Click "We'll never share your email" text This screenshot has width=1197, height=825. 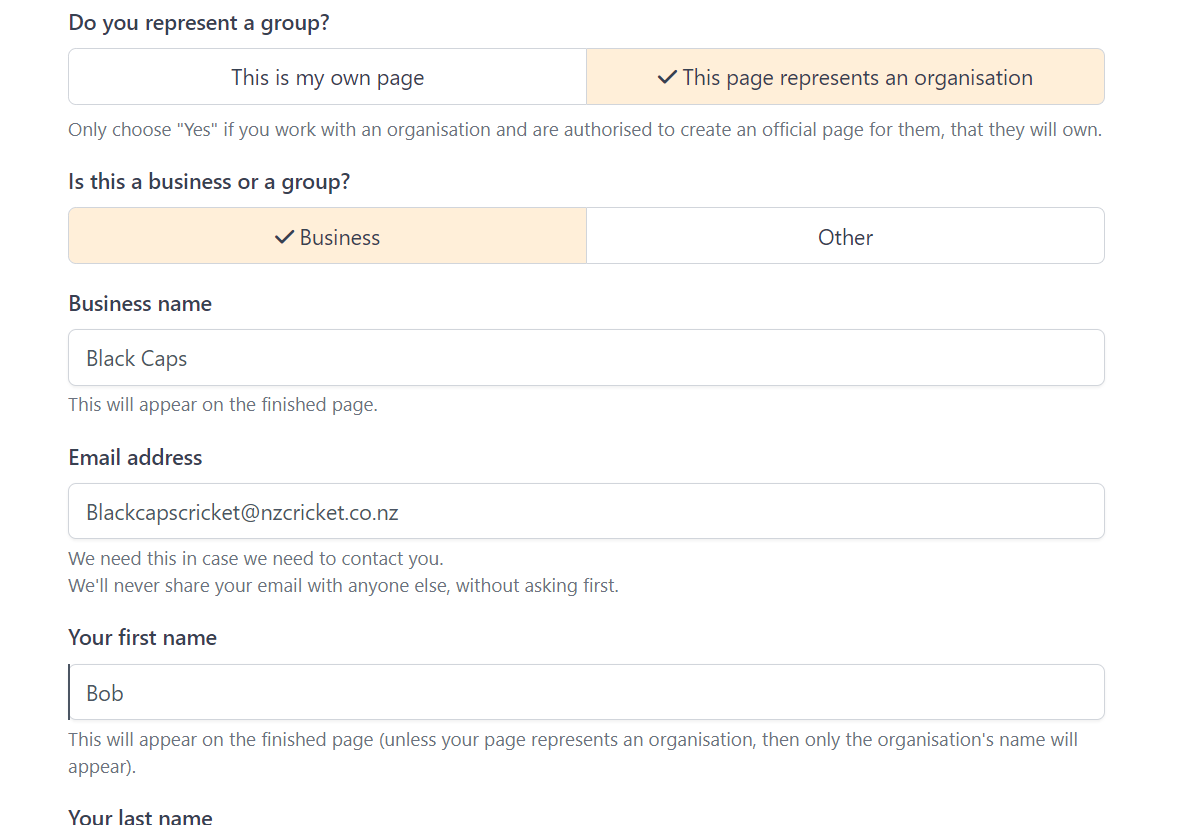pyautogui.click(x=344, y=585)
